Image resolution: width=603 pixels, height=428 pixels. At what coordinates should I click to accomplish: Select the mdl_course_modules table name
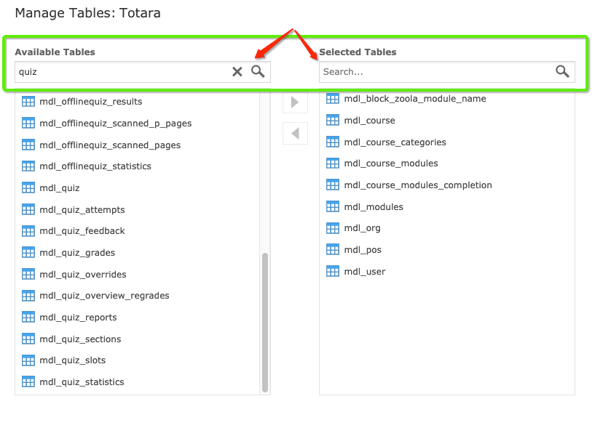[x=391, y=163]
